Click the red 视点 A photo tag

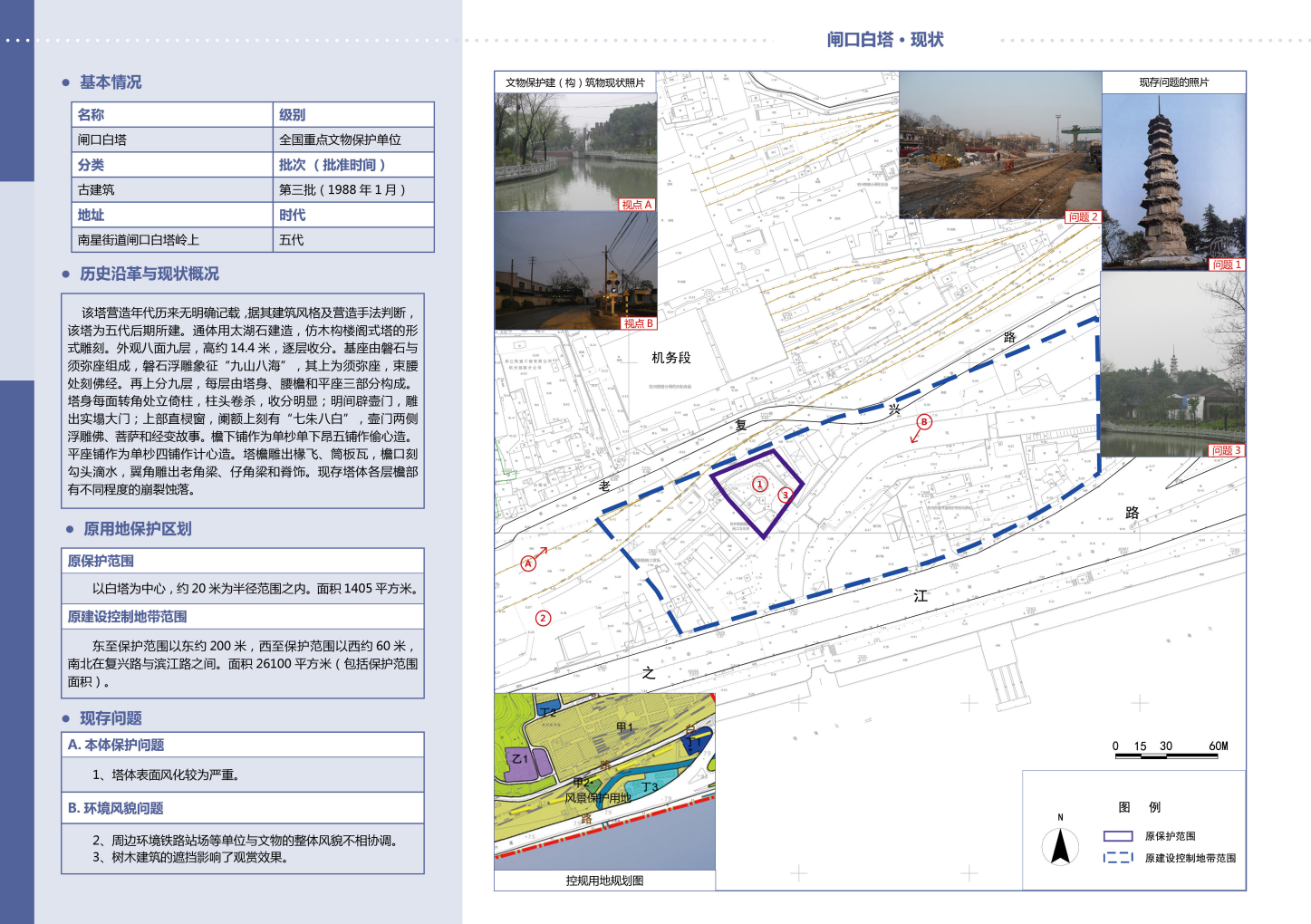tap(637, 205)
